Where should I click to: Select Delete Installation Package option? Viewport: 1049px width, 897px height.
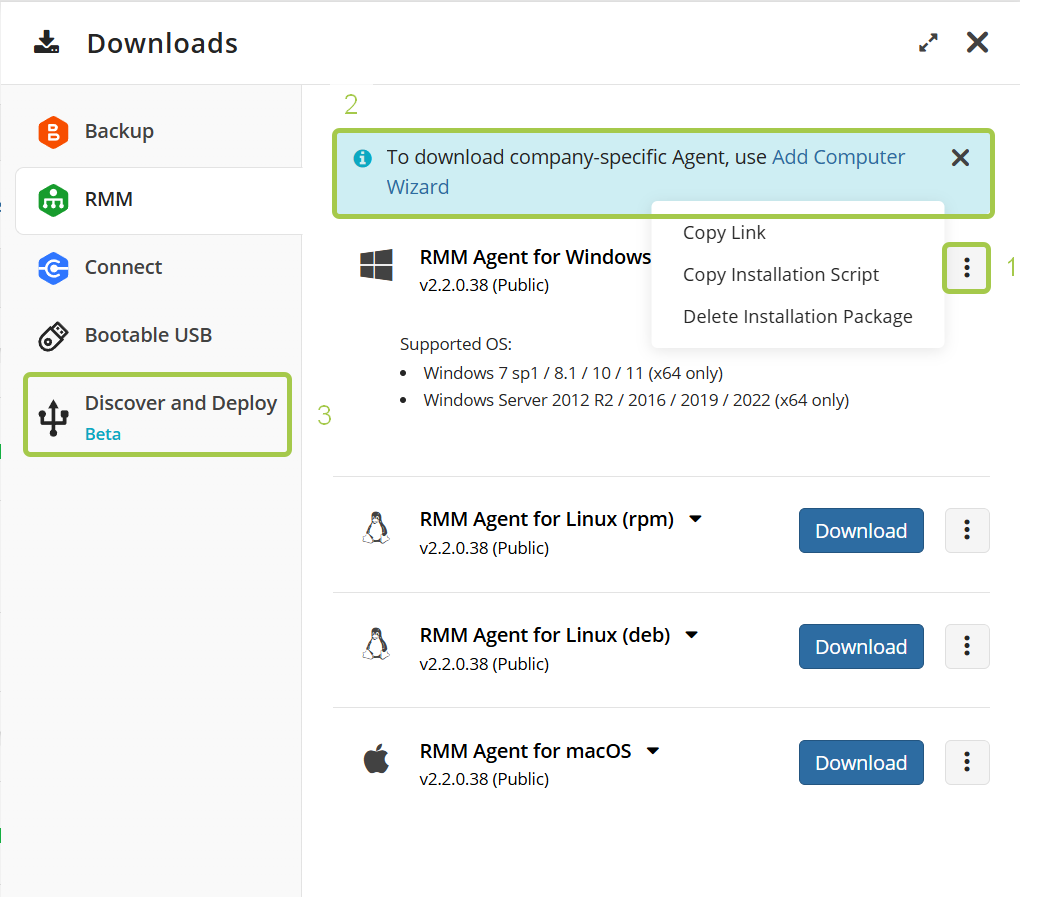797,317
